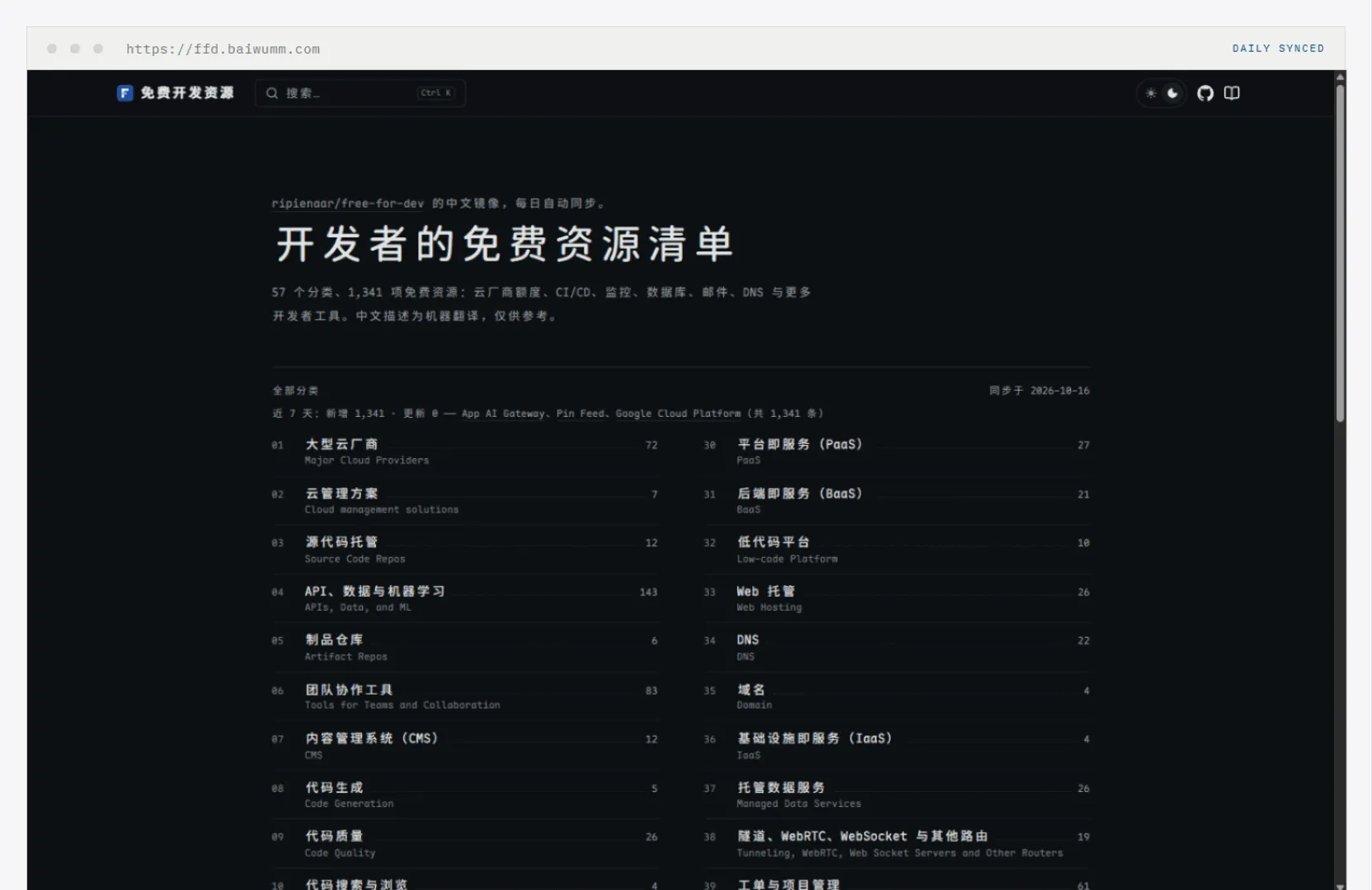Open 内容管理系统 (CMS) category
This screenshot has width=1372, height=890.
click(465, 746)
